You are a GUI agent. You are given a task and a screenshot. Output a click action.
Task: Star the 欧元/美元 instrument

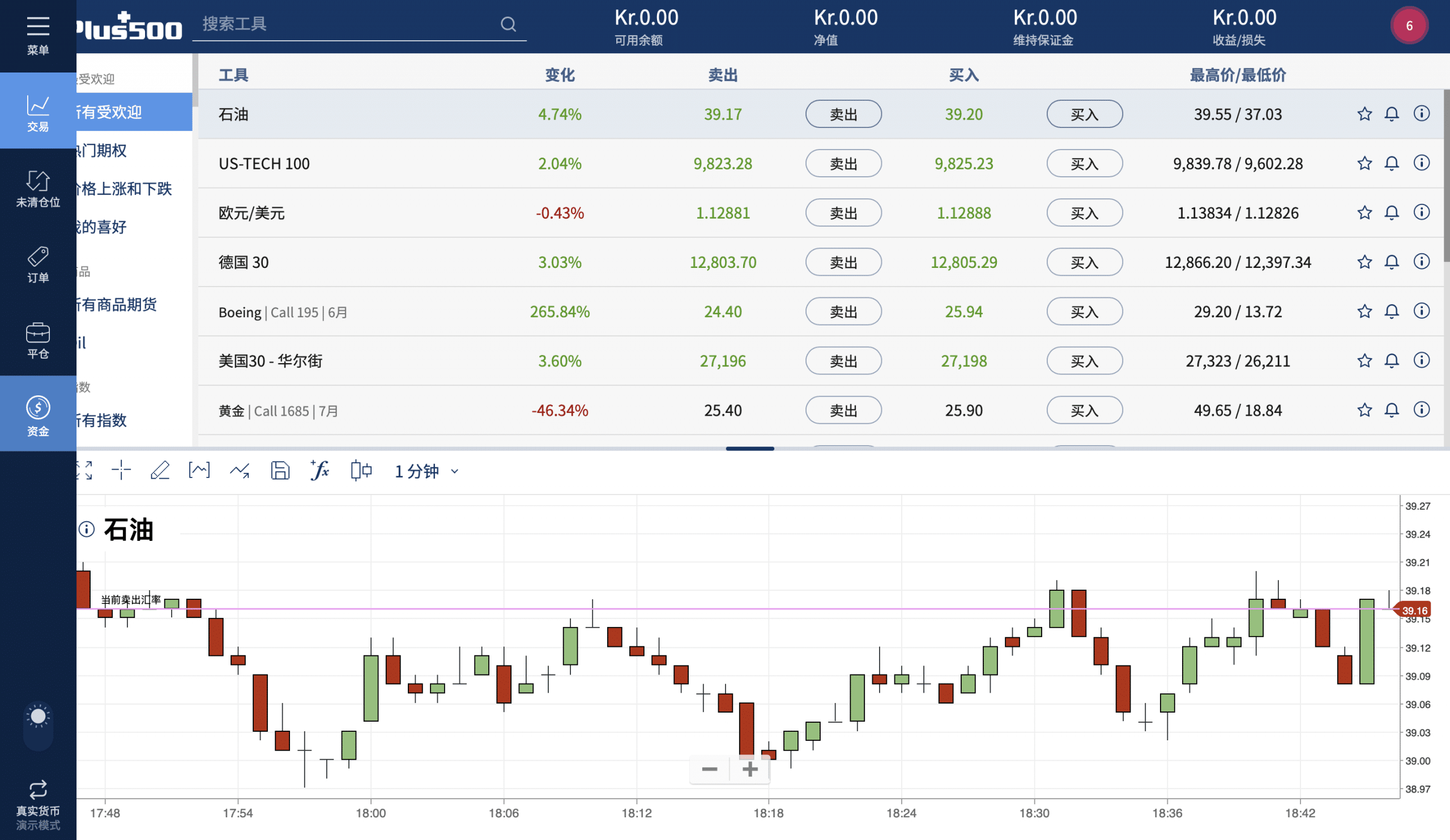(x=1364, y=213)
